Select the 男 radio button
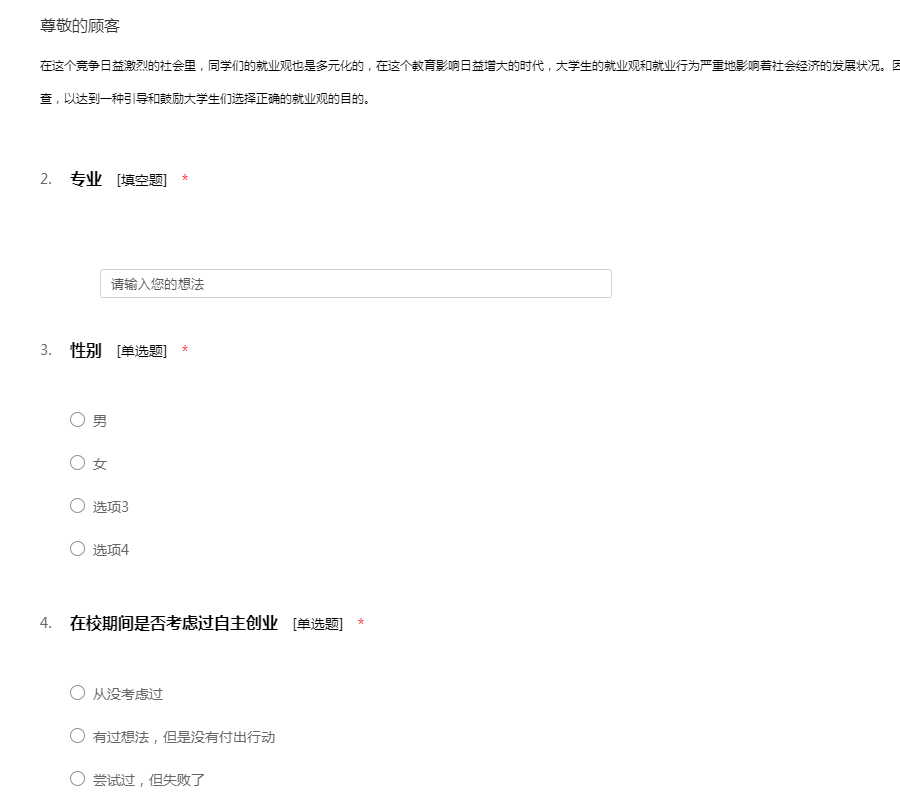The image size is (900, 800). tap(77, 420)
